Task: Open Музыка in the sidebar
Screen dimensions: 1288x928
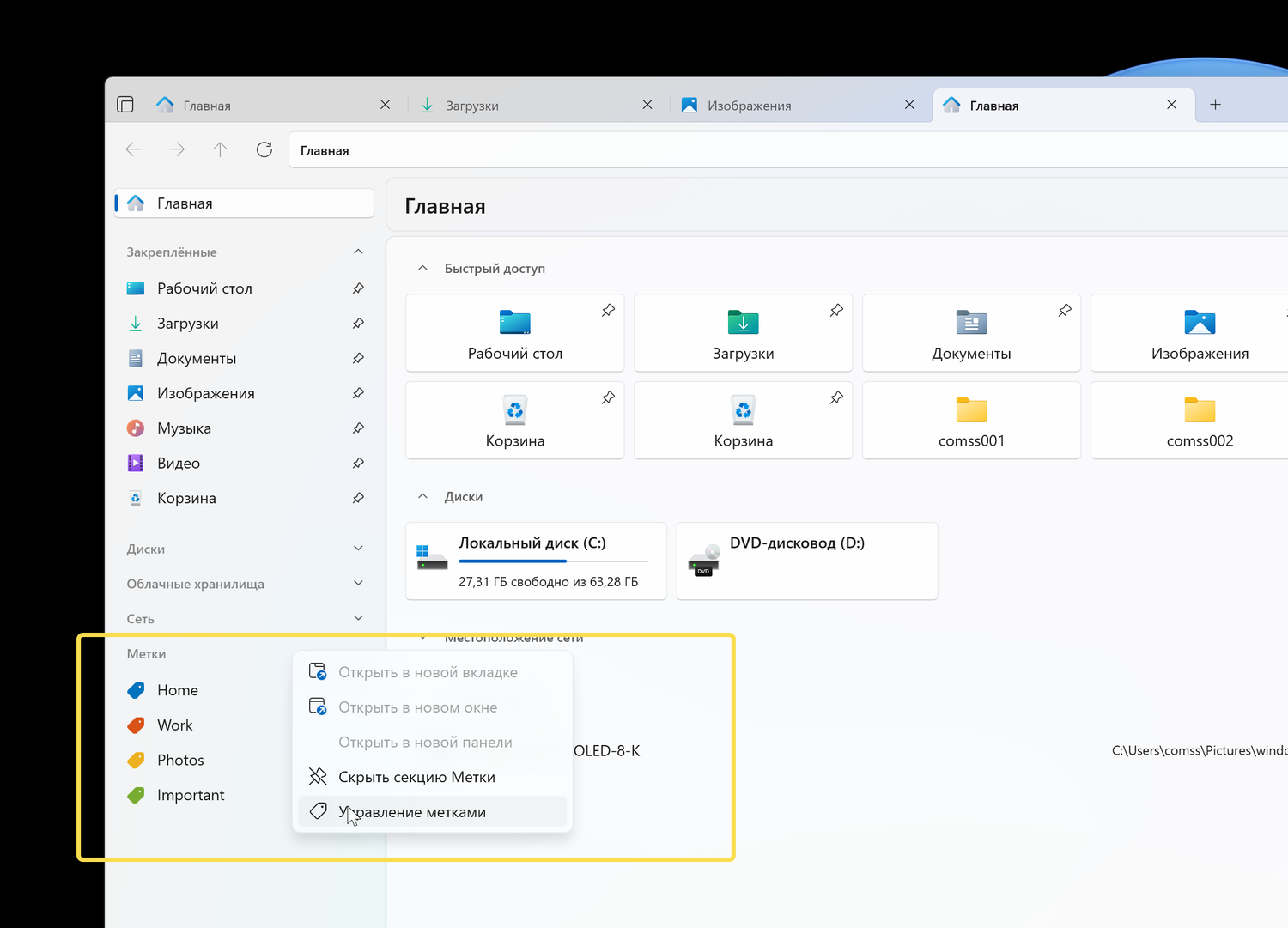Action: click(245, 428)
